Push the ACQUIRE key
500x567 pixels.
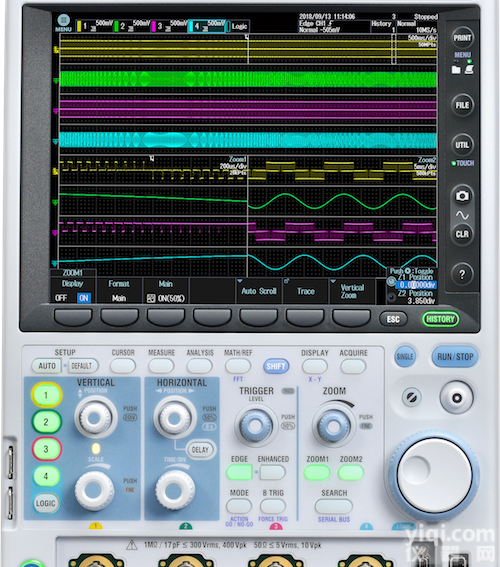pyautogui.click(x=353, y=366)
